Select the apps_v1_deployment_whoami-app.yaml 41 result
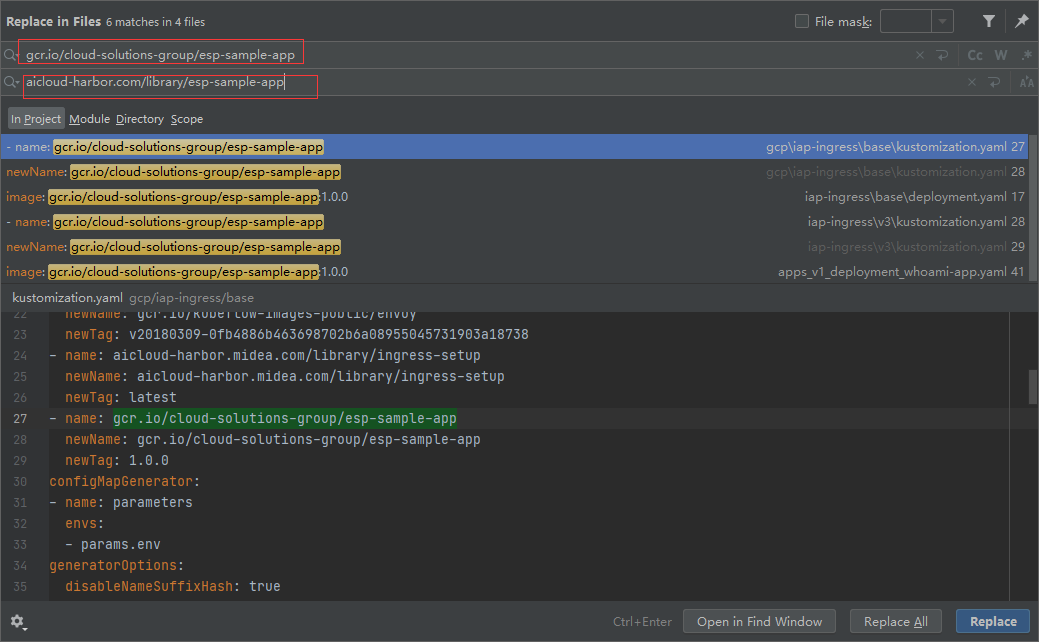 pyautogui.click(x=514, y=272)
